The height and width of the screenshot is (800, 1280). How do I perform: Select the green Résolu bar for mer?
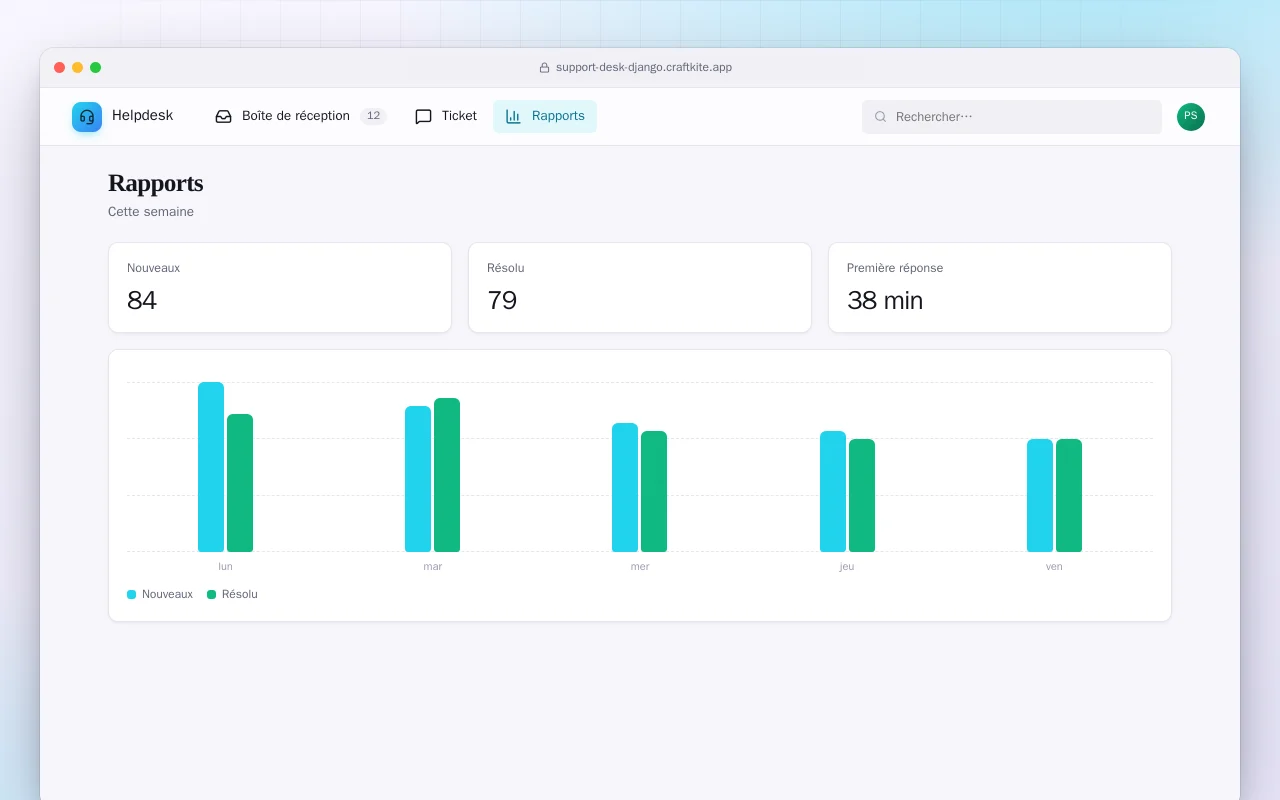click(x=654, y=491)
